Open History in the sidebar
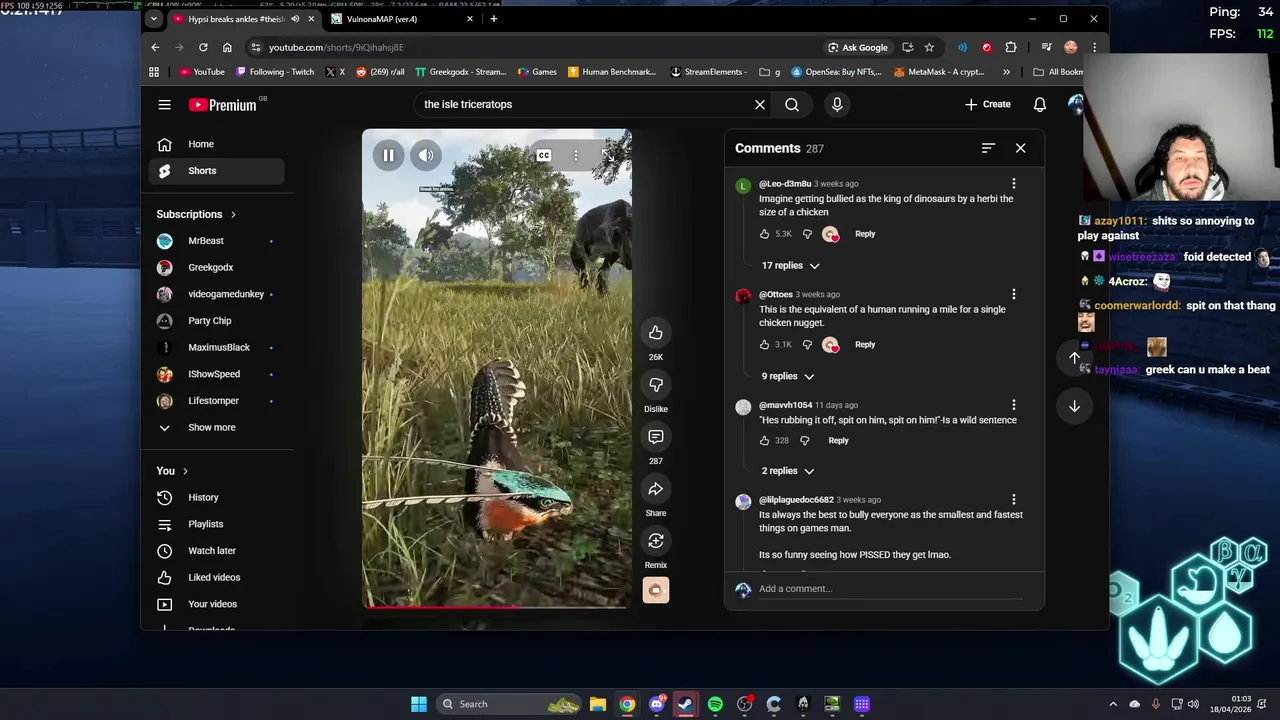 (217, 497)
